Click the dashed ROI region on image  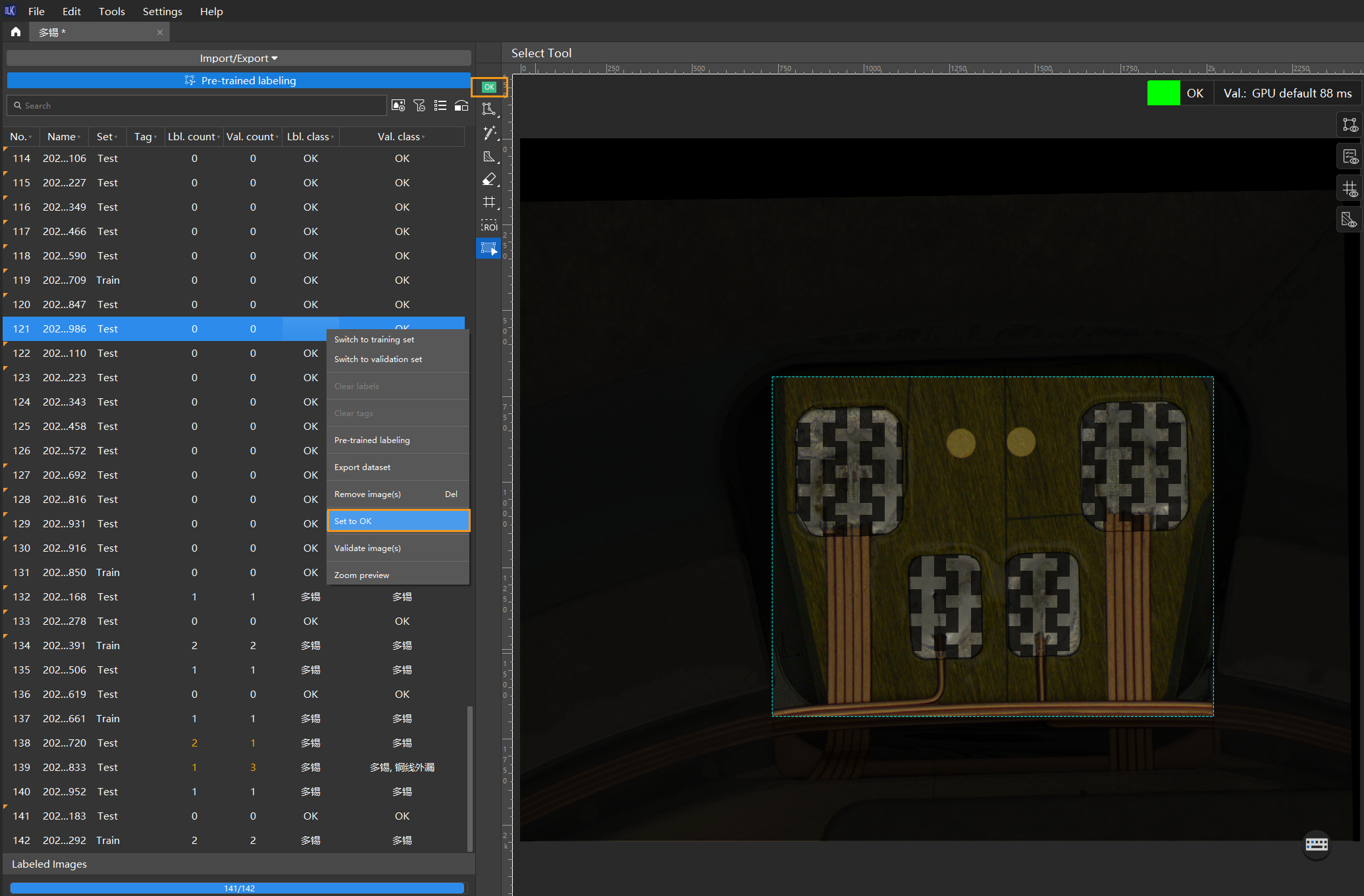coord(992,546)
